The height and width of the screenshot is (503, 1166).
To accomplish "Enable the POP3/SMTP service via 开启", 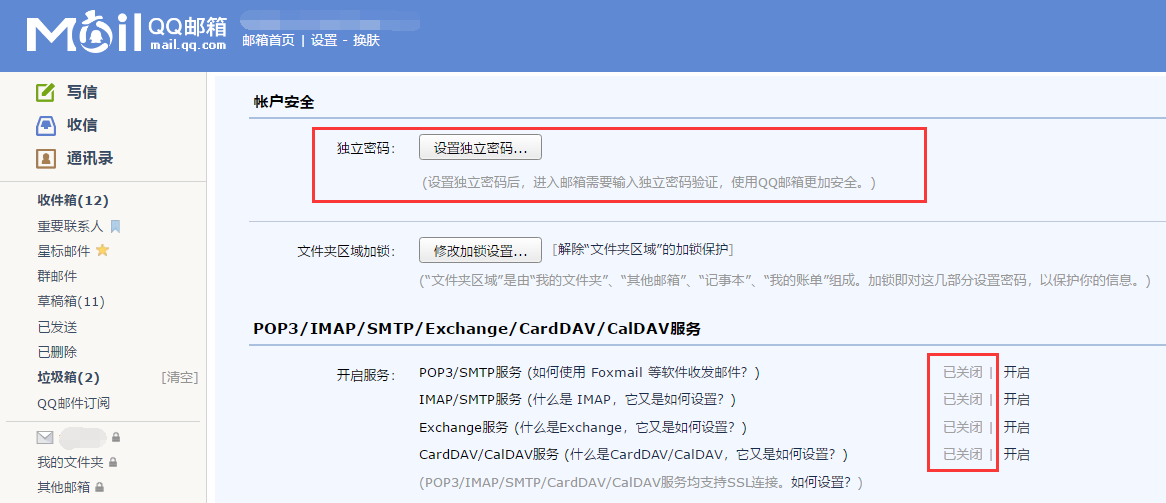I will 1017,373.
